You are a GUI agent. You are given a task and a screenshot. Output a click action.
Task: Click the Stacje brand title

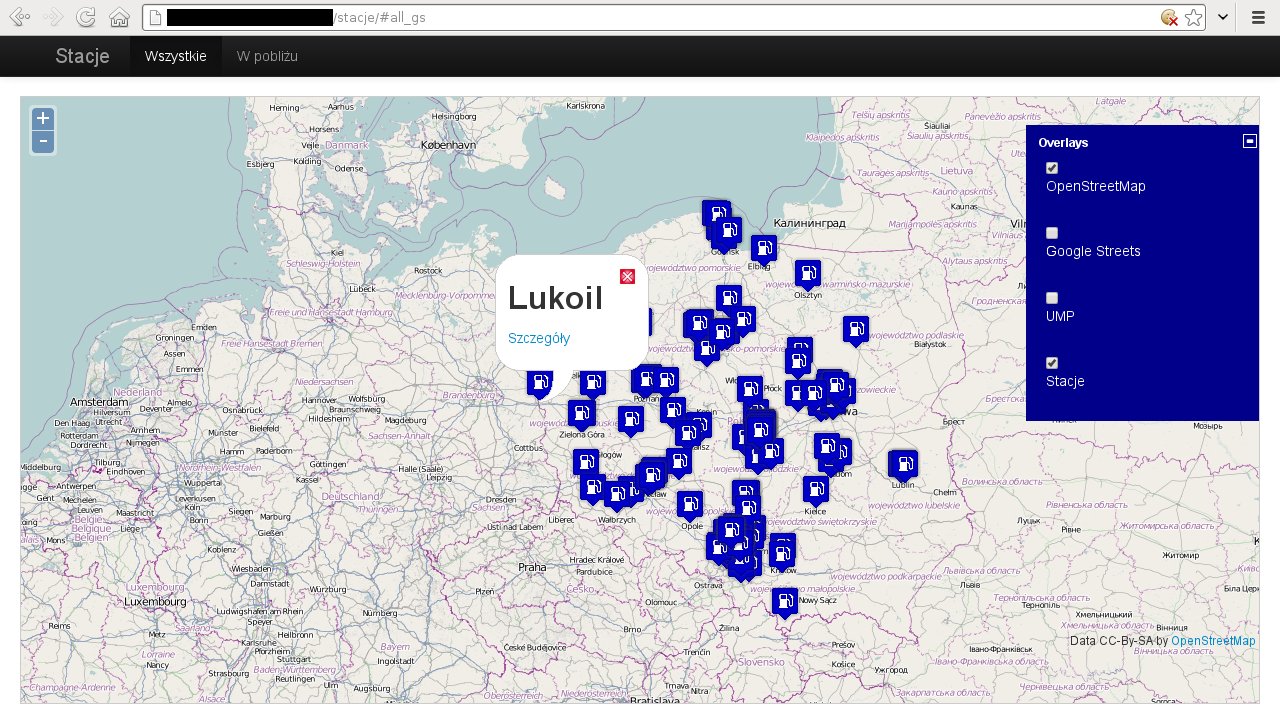(x=82, y=56)
